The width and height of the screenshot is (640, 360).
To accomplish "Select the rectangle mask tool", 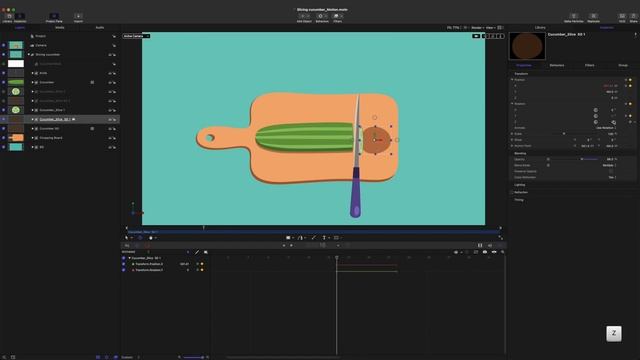I will coord(336,238).
